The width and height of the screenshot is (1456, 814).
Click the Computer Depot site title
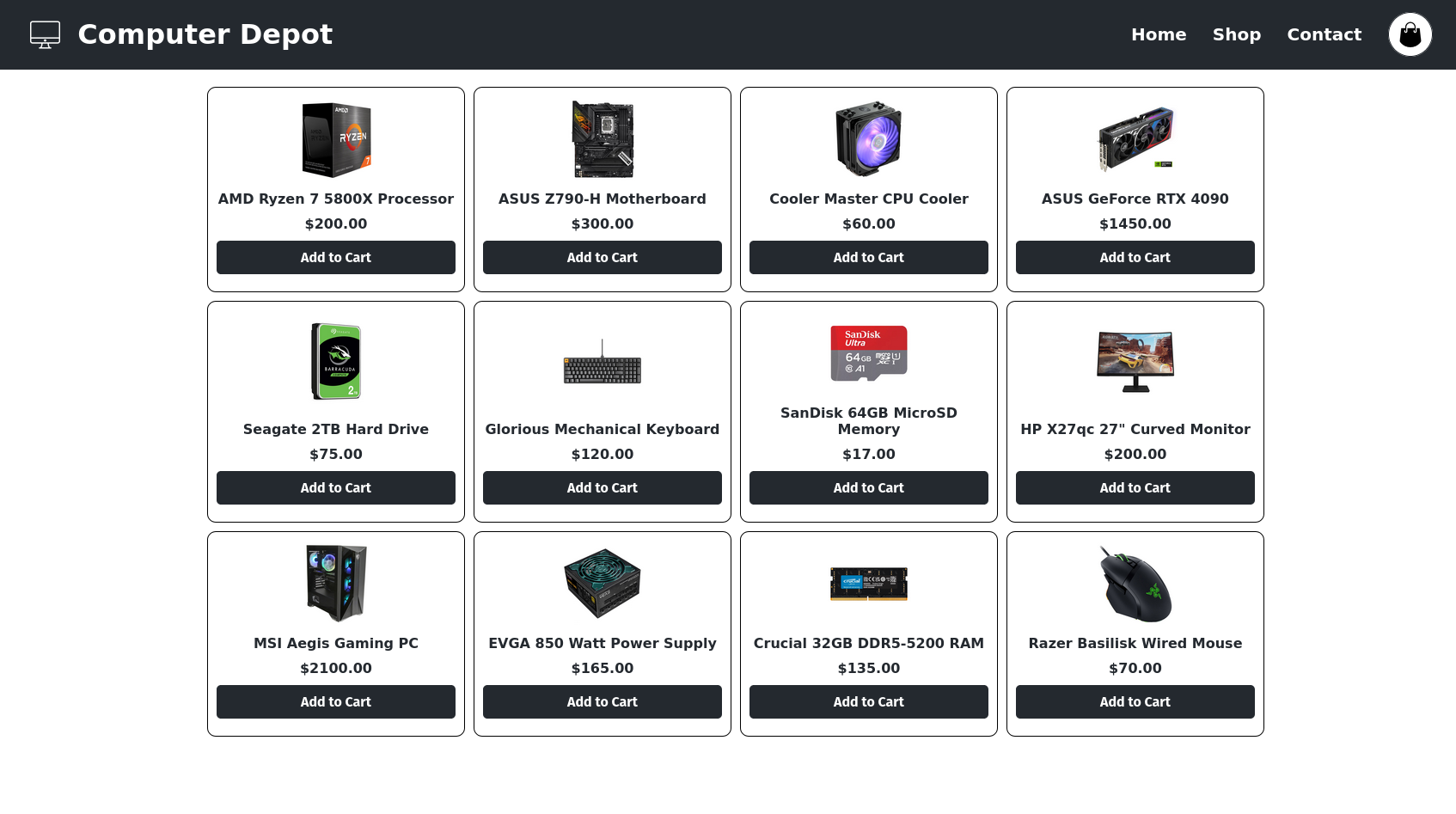click(205, 34)
